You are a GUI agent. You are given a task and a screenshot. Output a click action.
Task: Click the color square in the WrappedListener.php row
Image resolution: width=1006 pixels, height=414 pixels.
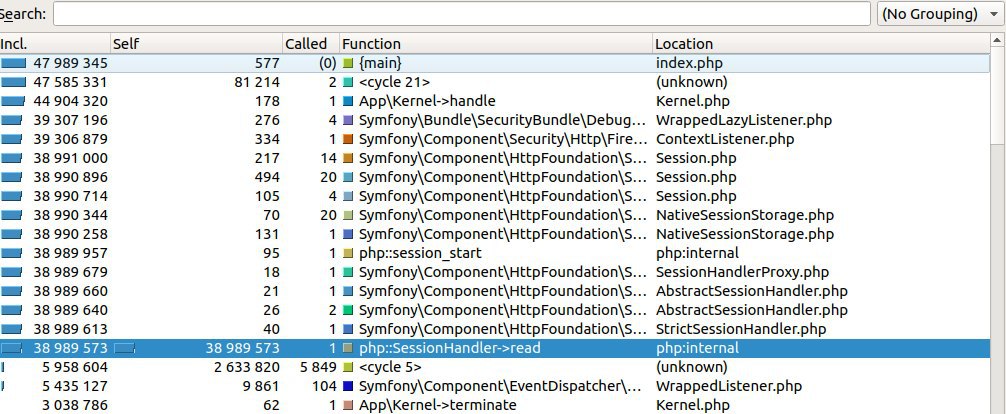[x=348, y=386]
